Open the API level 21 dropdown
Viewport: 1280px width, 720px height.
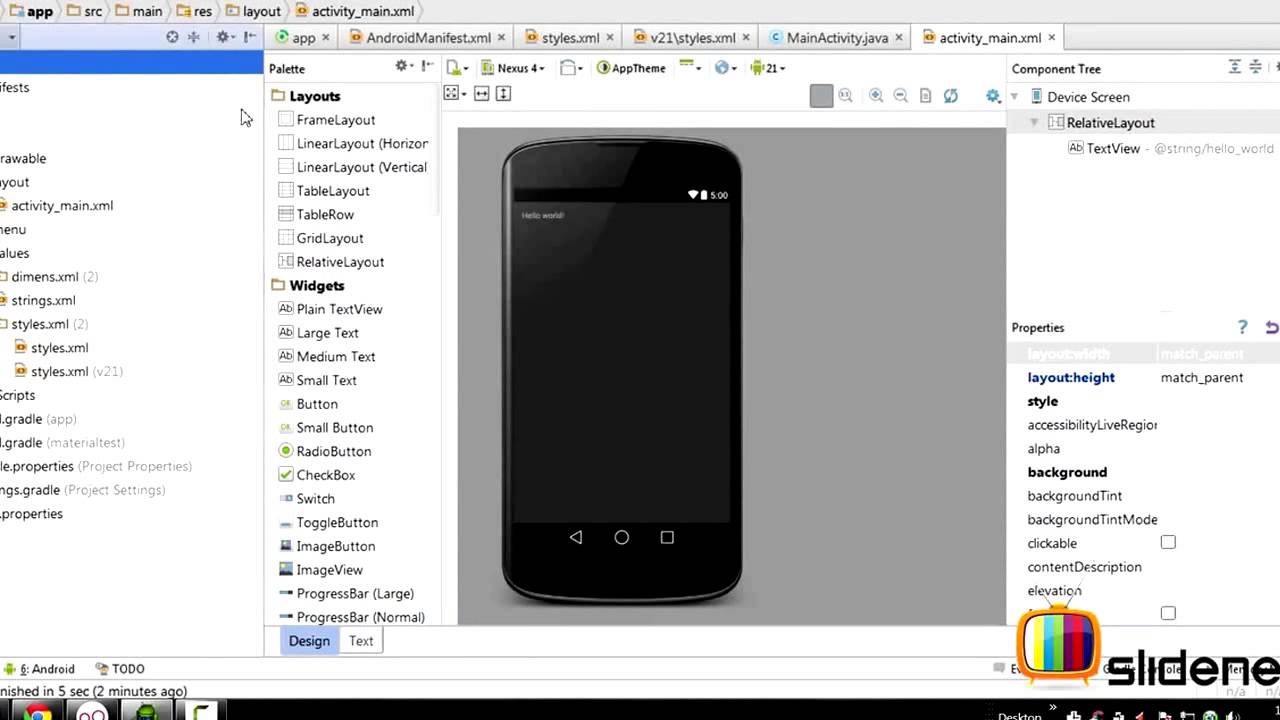(x=768, y=68)
